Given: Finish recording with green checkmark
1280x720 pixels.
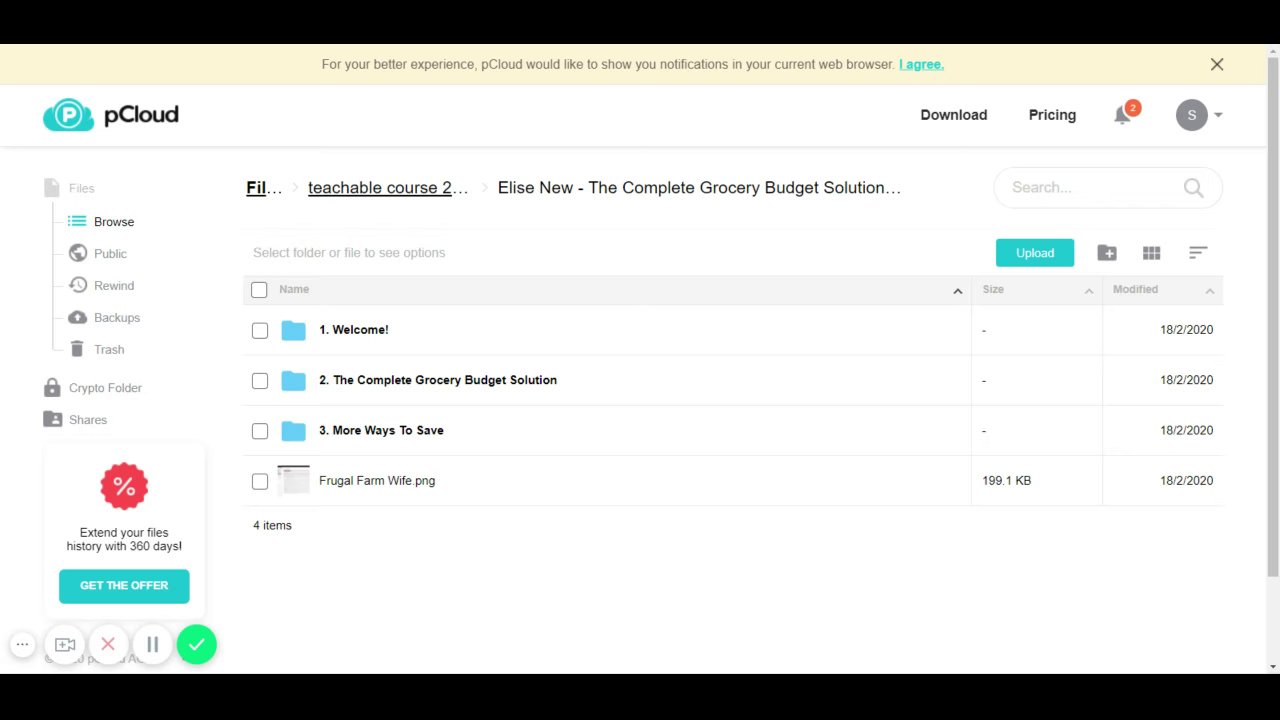Looking at the screenshot, I should pos(197,645).
